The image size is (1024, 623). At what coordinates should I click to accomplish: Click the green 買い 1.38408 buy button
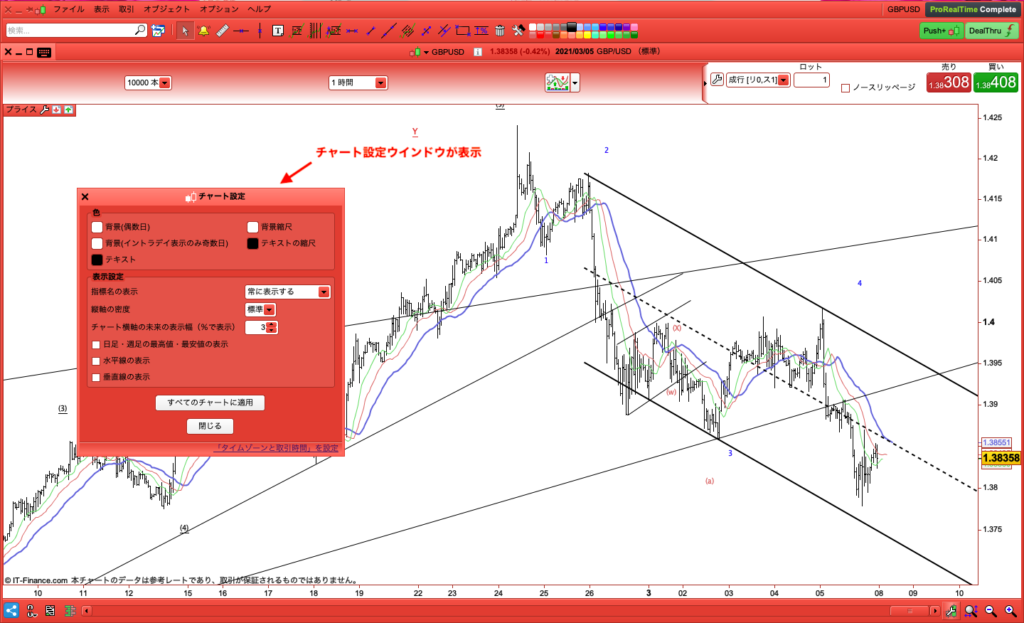(995, 83)
